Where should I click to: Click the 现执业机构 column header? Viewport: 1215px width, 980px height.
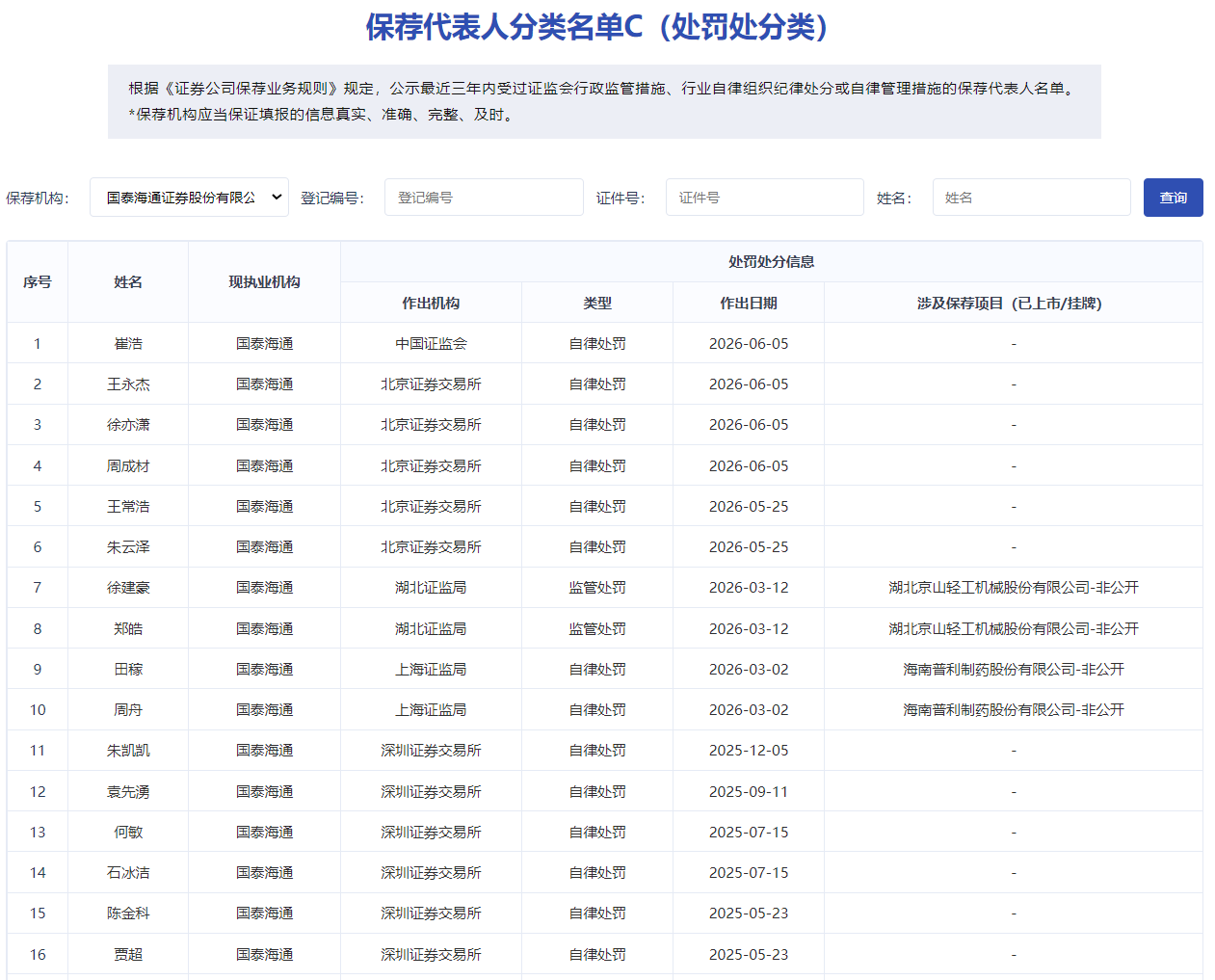[x=264, y=282]
